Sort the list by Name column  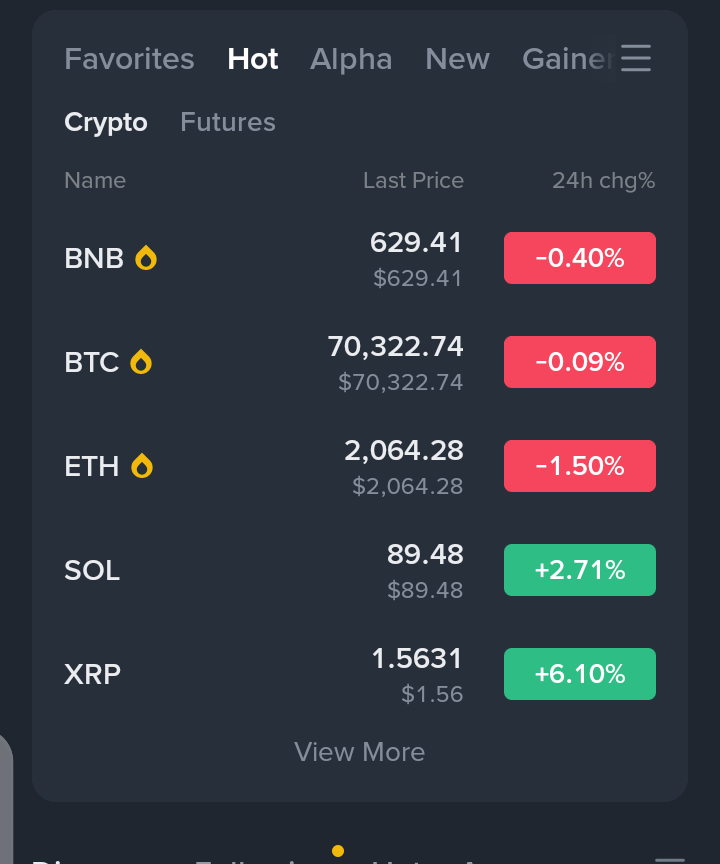(x=95, y=181)
